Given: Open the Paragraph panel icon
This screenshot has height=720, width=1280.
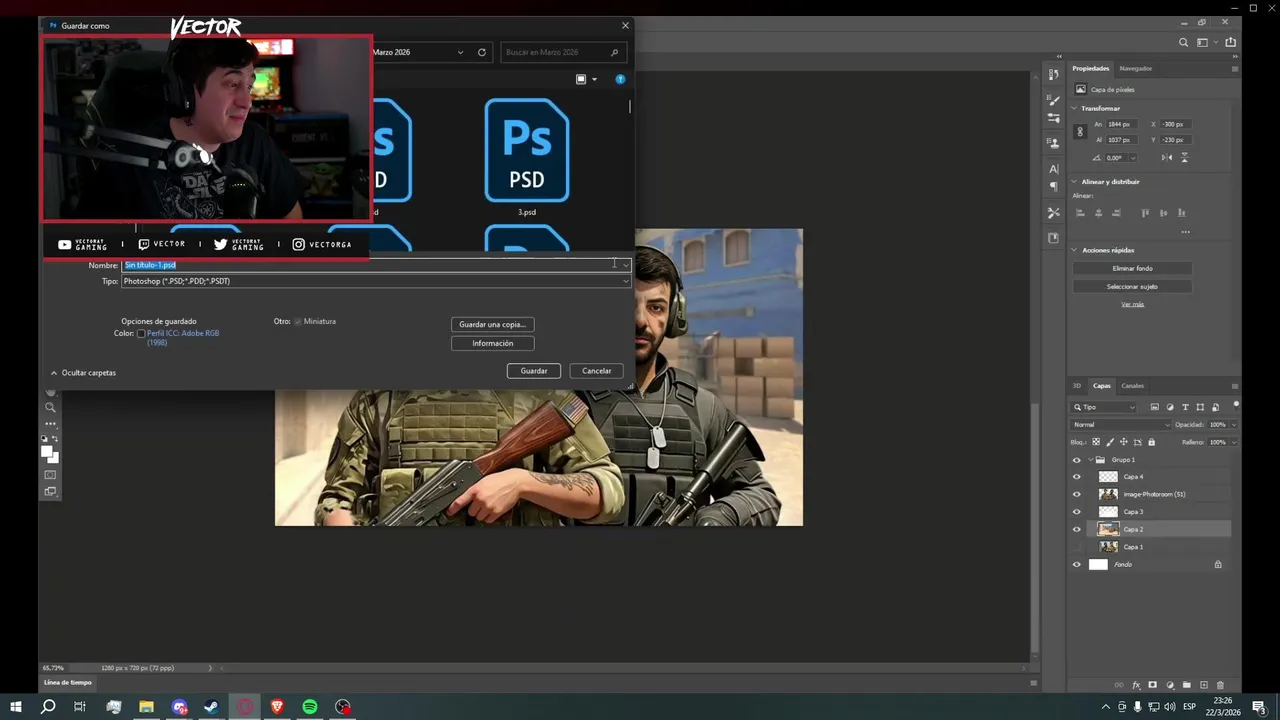Looking at the screenshot, I should point(1054,186).
